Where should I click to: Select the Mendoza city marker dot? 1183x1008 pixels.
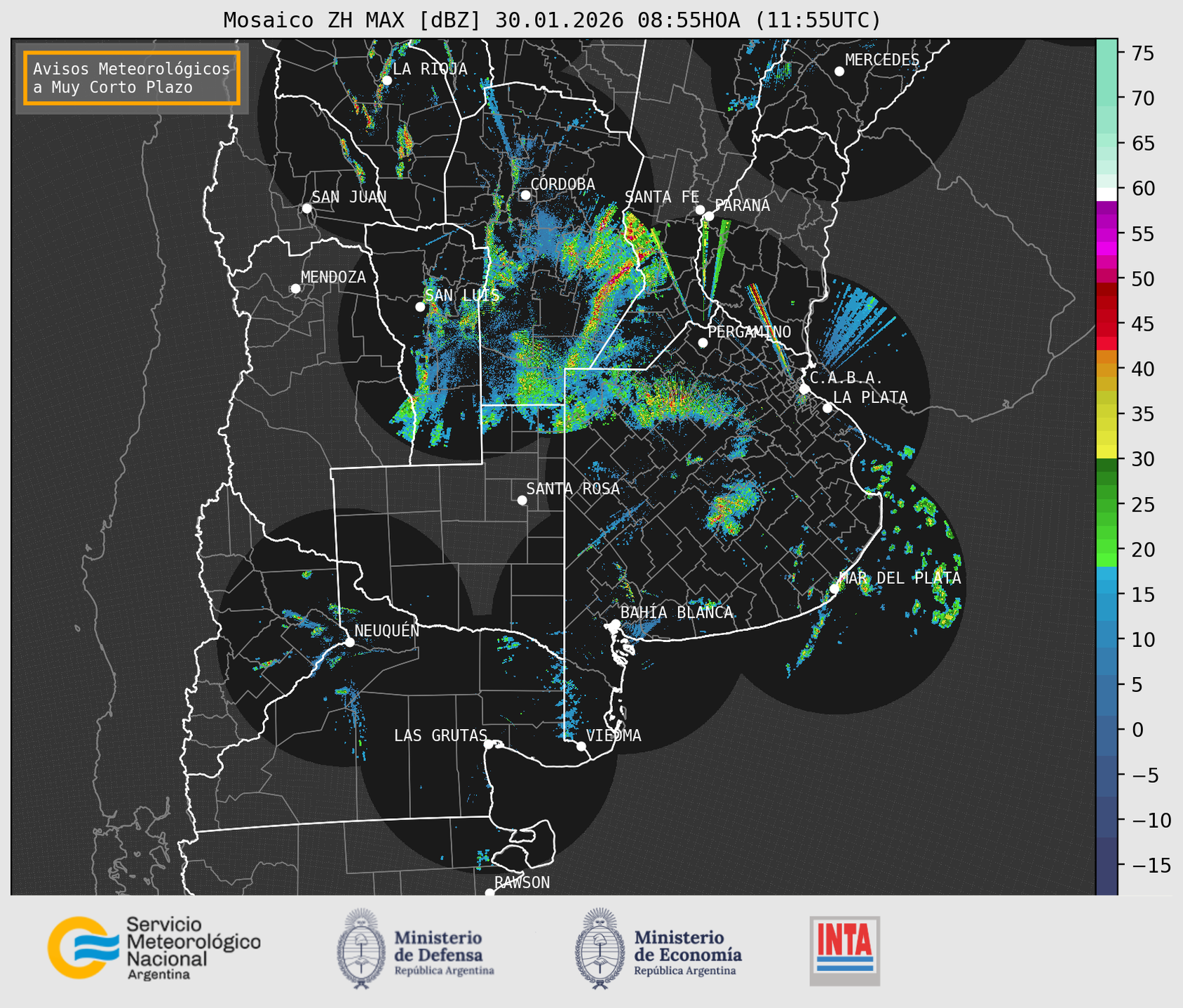(x=295, y=289)
